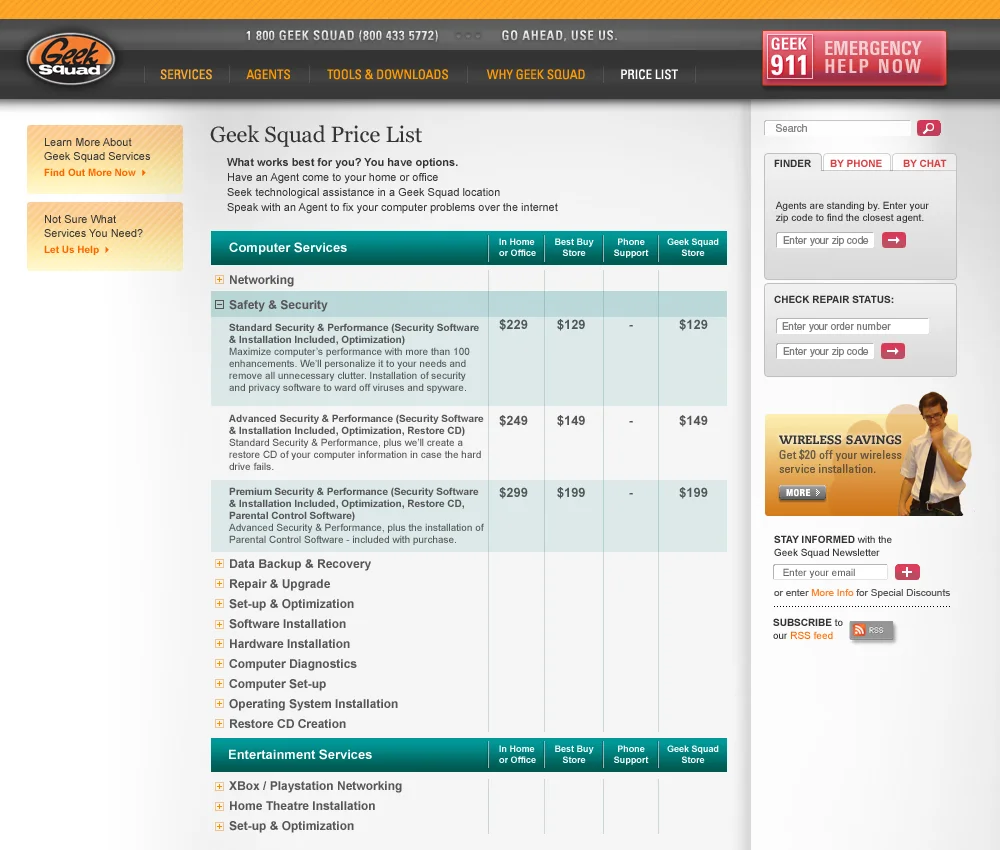The height and width of the screenshot is (850, 1000).
Task: Click Let Us Help link
Action: click(77, 250)
